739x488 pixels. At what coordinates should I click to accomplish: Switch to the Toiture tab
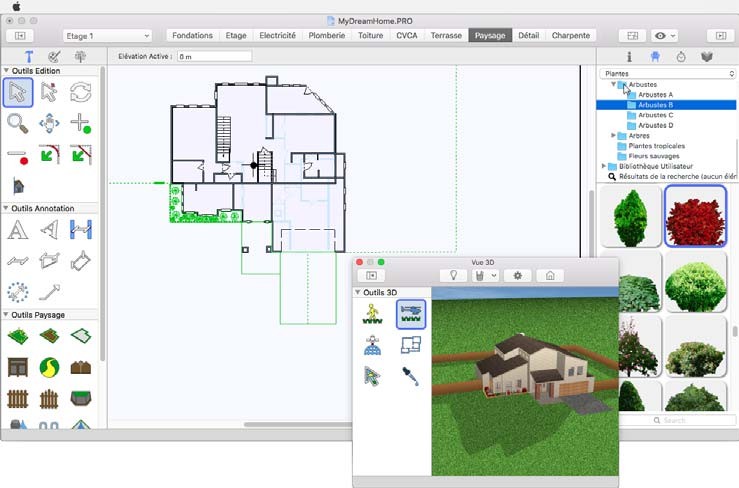(370, 35)
